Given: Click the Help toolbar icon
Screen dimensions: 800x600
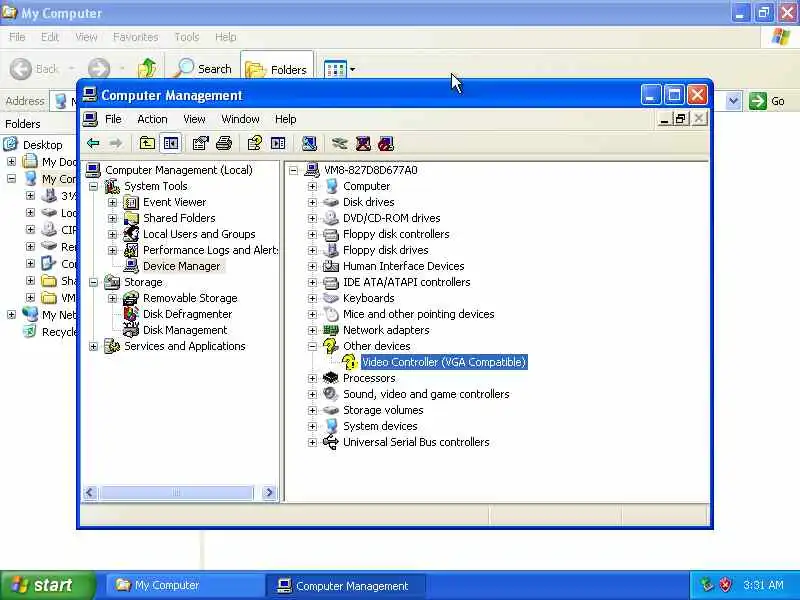Looking at the screenshot, I should click(x=255, y=143).
